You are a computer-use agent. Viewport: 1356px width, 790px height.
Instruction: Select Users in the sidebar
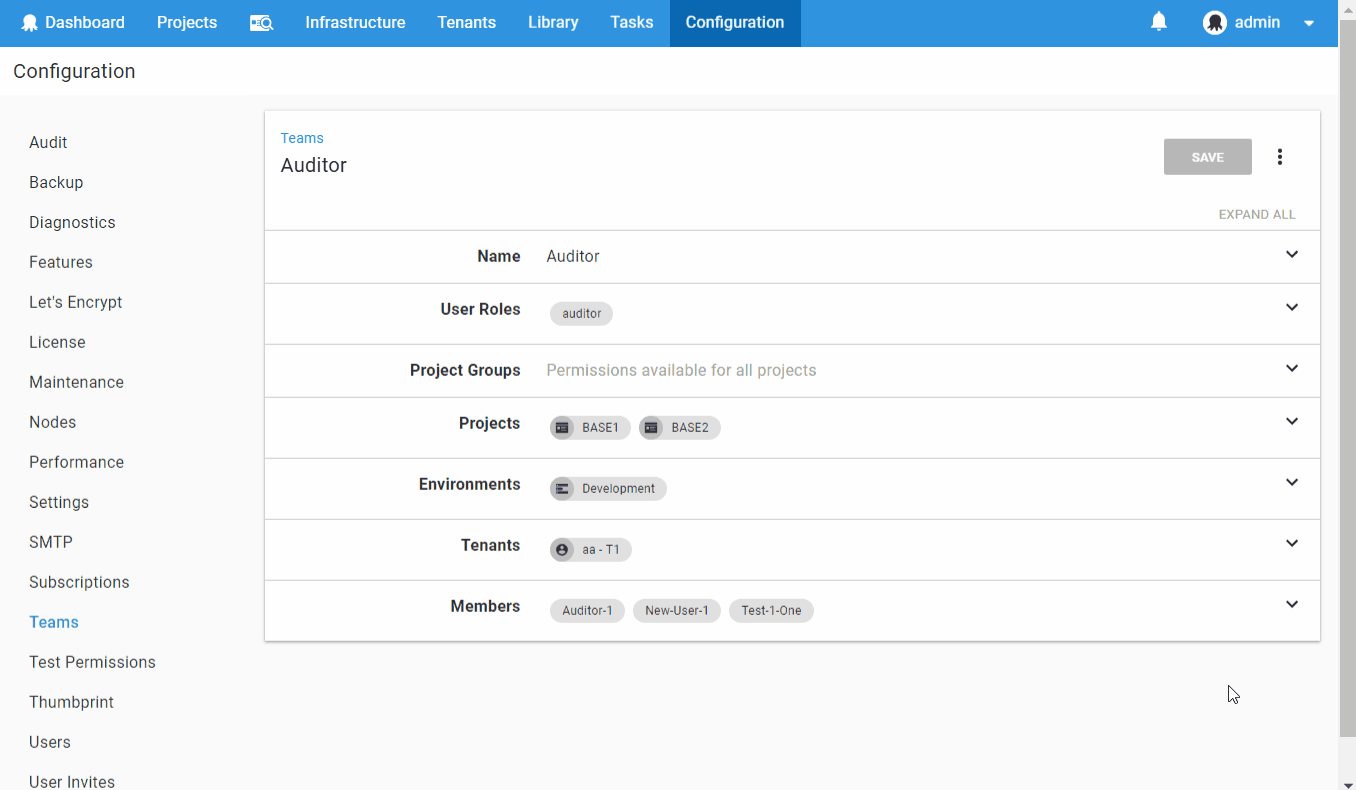49,741
